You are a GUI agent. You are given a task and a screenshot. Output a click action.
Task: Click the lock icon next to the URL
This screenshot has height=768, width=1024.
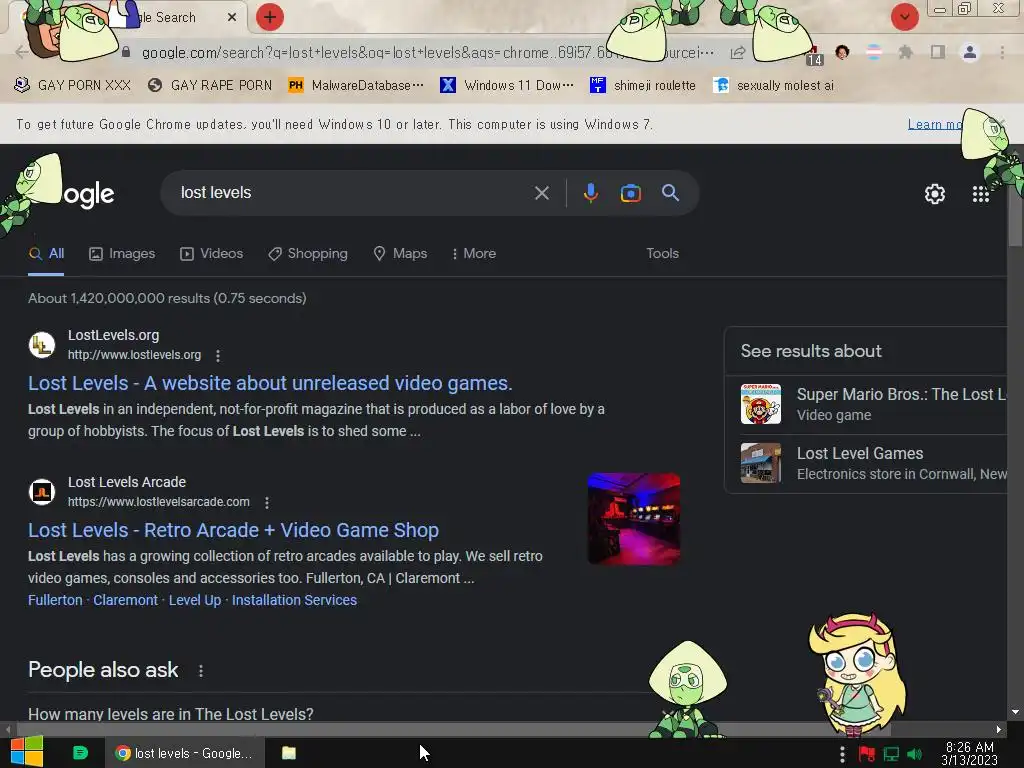pyautogui.click(x=126, y=52)
